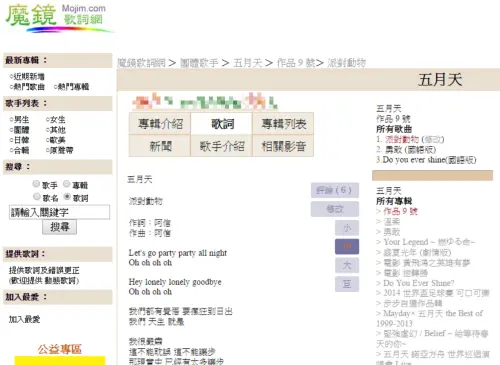
Task: Select the 歌名 search radio button
Action: coord(36,197)
